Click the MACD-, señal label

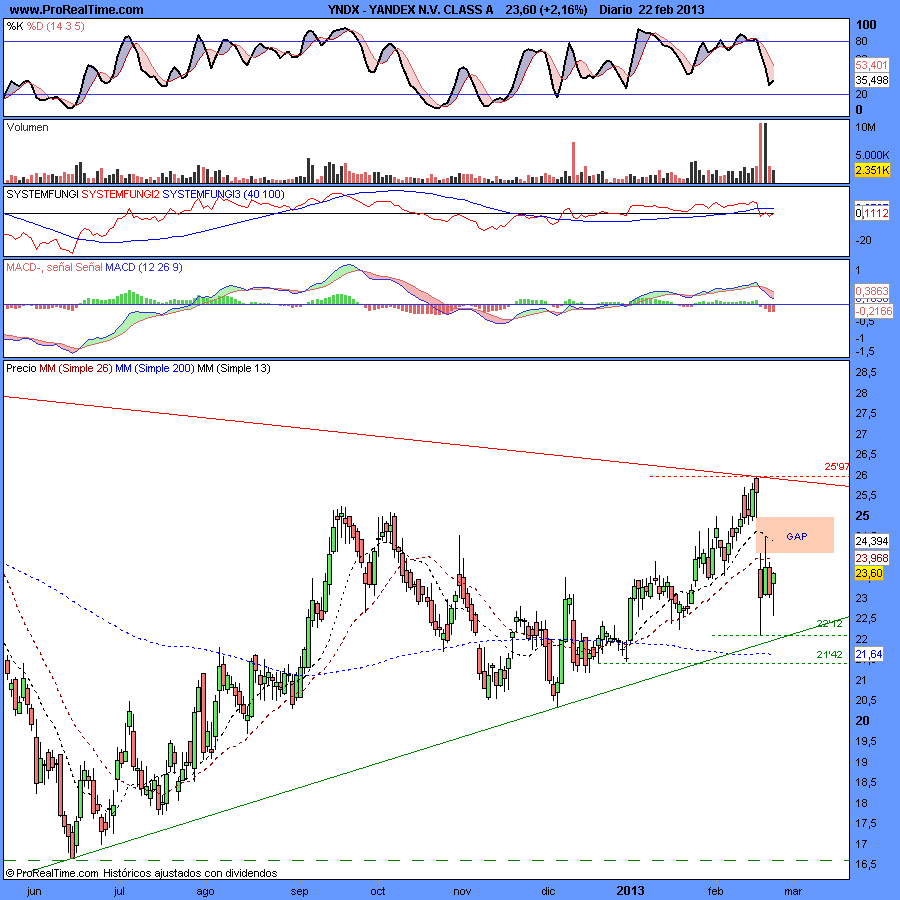(x=40, y=267)
